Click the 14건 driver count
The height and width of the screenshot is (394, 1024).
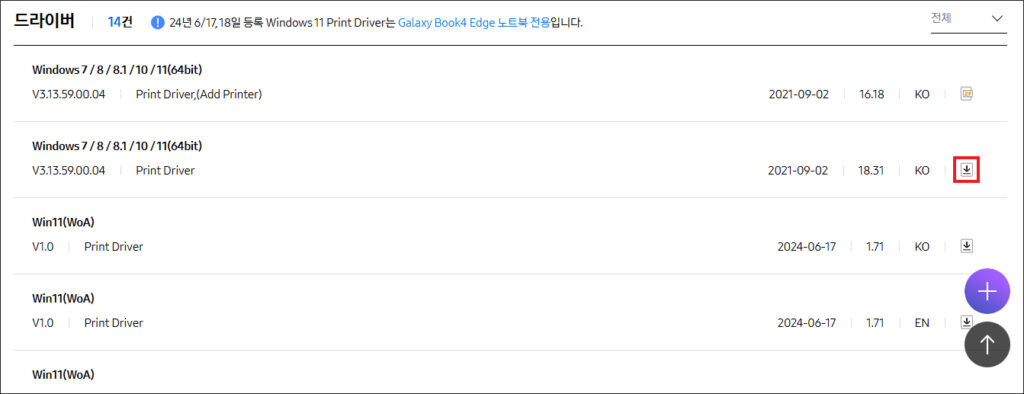[x=120, y=22]
